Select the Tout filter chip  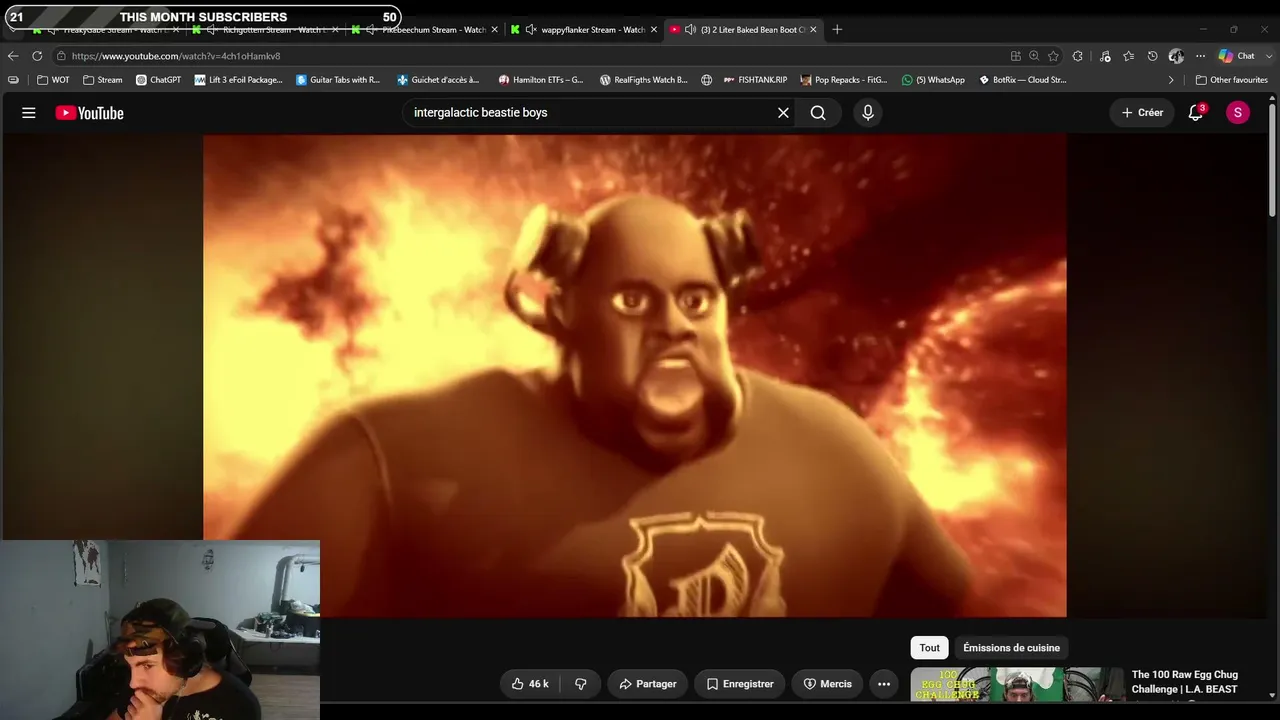(930, 648)
